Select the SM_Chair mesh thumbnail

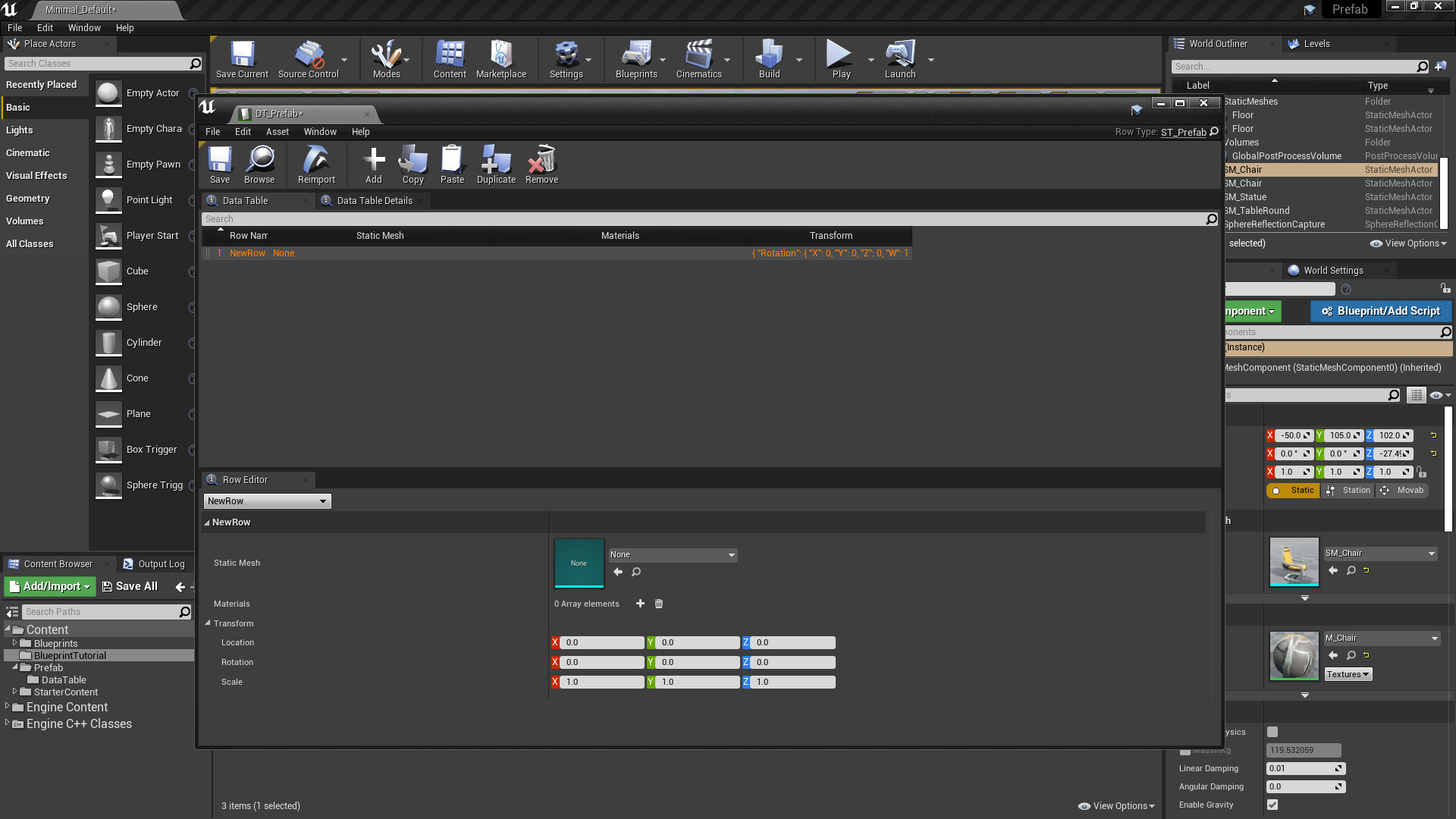click(x=1293, y=562)
